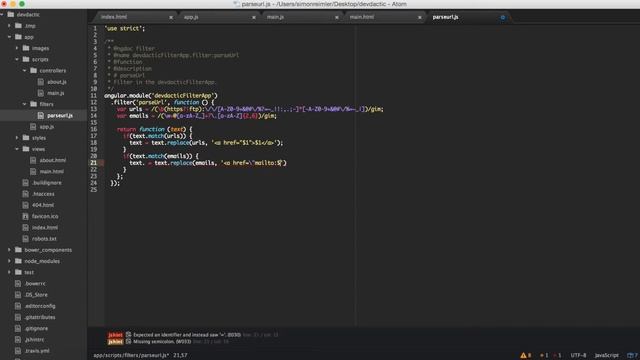The height and width of the screenshot is (360, 640).
Task: Open app.js in the scripts folder
Action: pos(47,127)
